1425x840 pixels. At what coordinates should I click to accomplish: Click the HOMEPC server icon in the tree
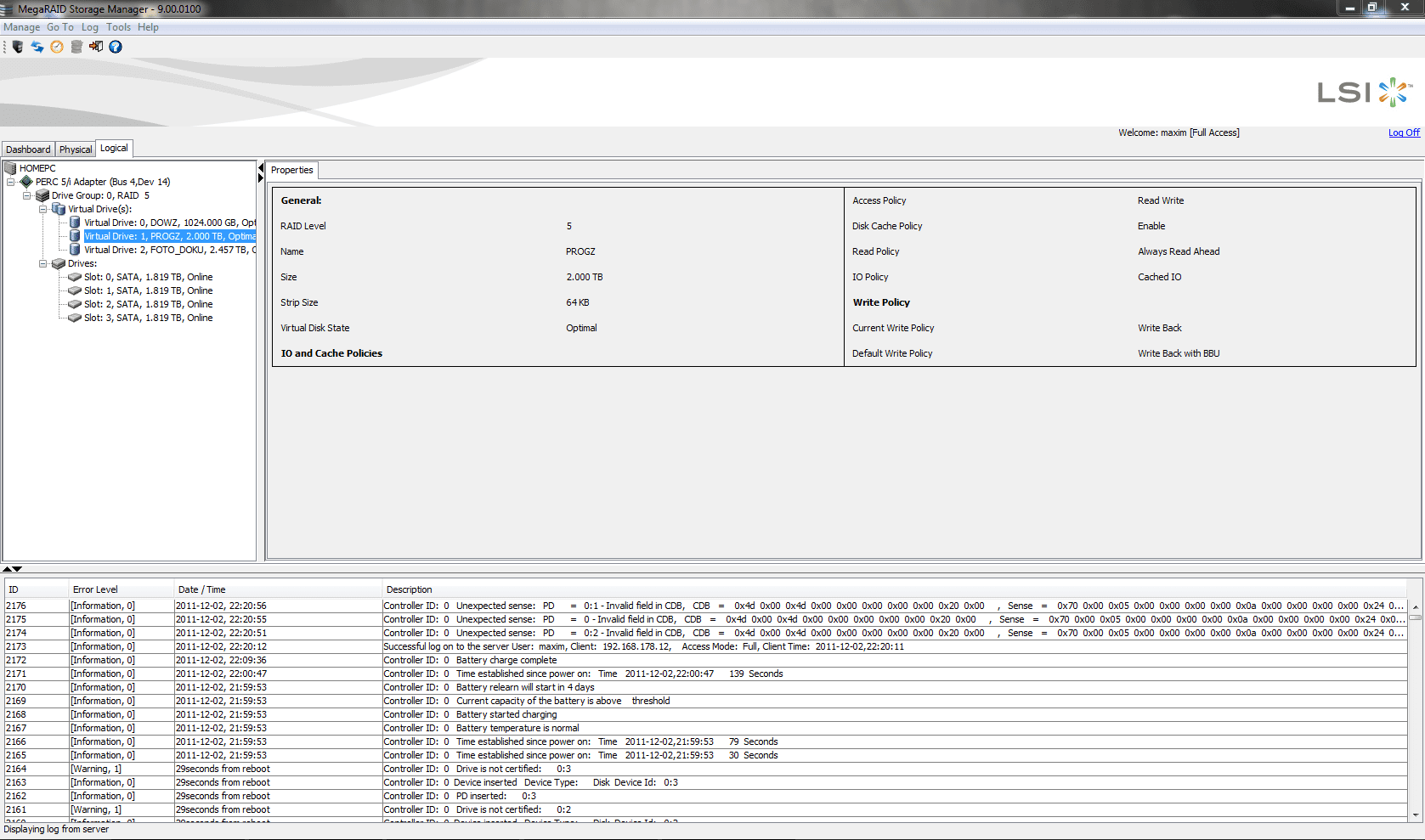11,168
